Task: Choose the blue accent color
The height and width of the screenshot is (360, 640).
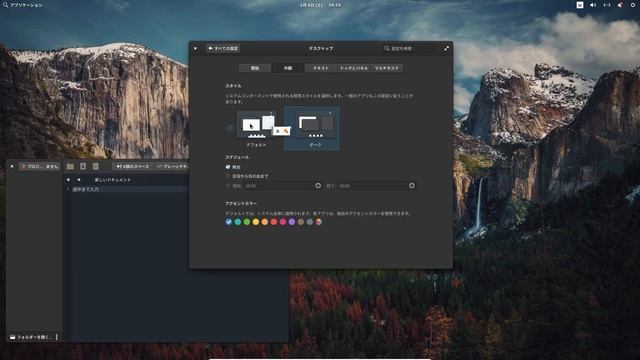Action: [229, 222]
